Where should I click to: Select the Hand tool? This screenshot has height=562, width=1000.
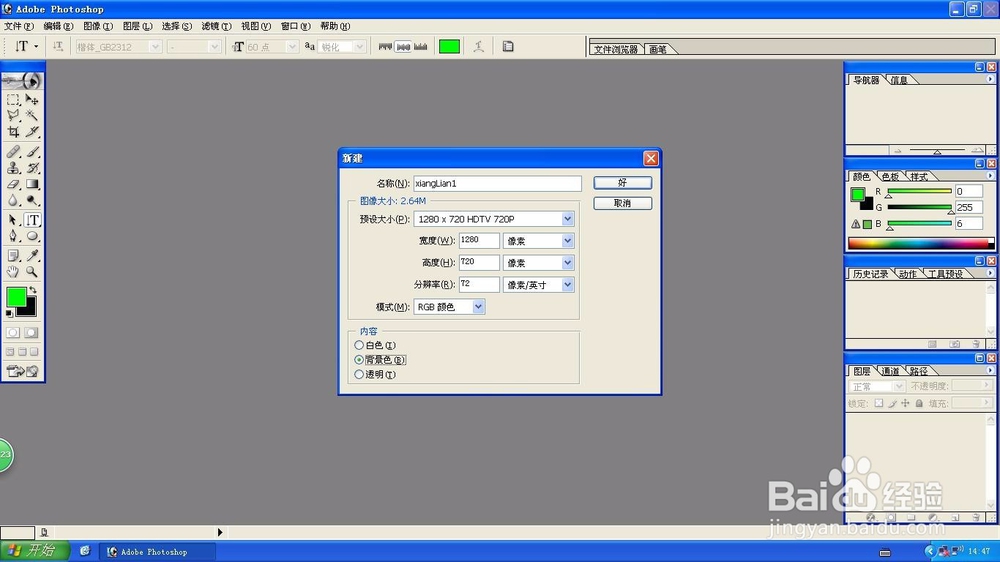click(13, 272)
